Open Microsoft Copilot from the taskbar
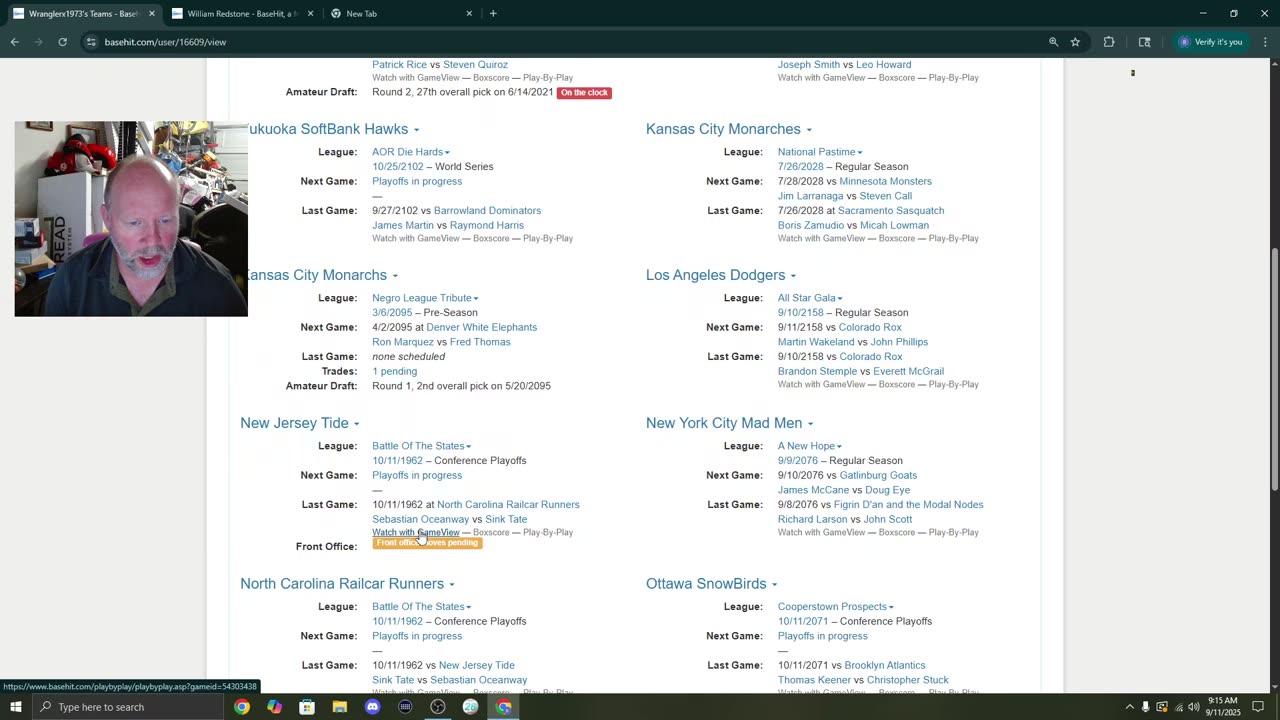1280x720 pixels. click(274, 707)
